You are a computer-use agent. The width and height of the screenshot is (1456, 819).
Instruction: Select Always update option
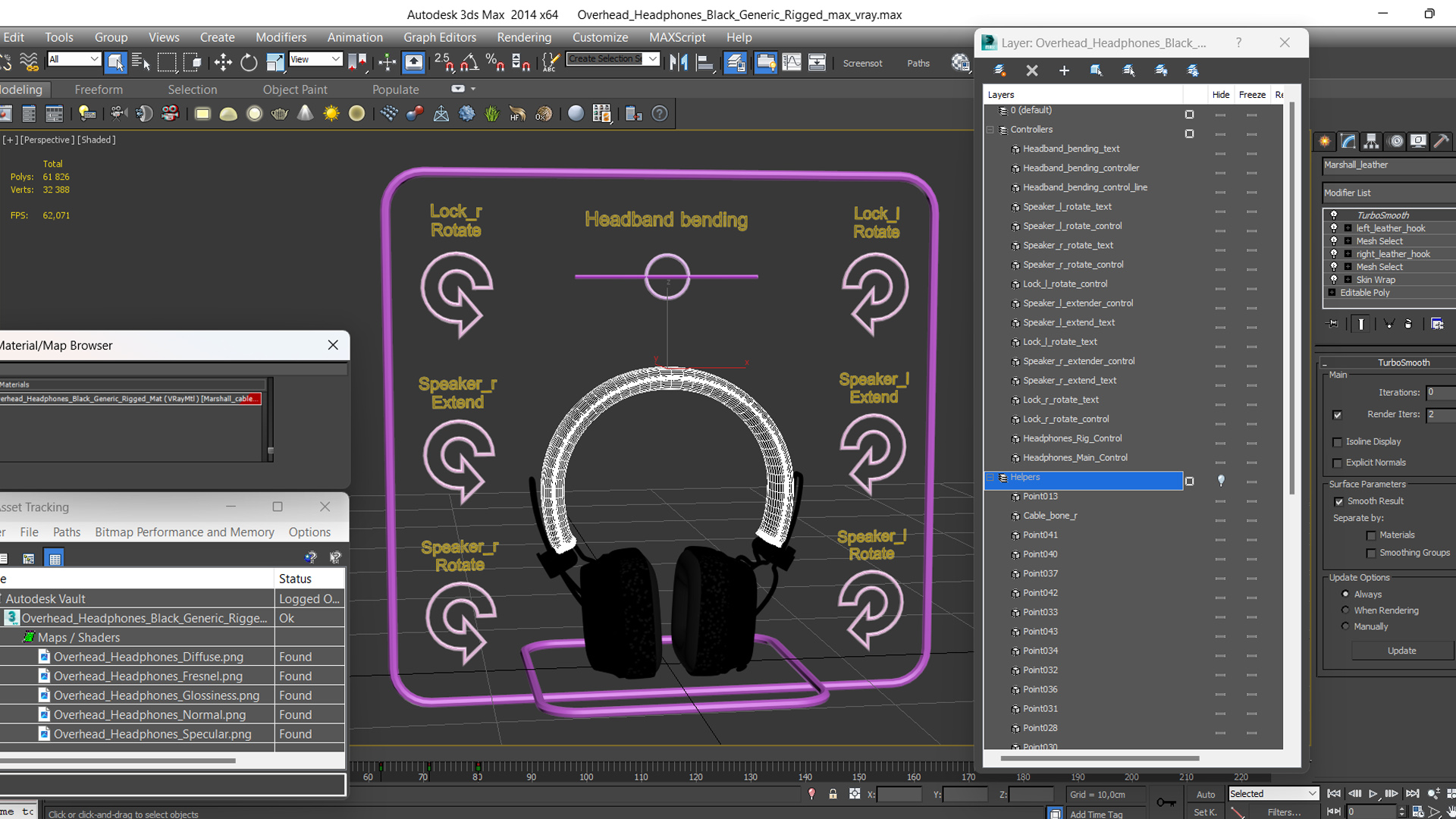pyautogui.click(x=1345, y=594)
